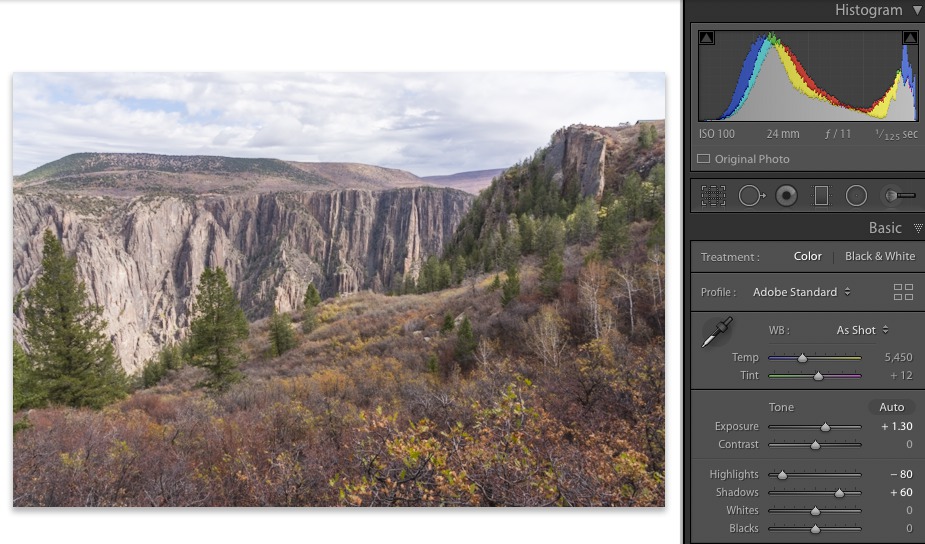Collapse the Basic panel triangle
Image resolution: width=925 pixels, height=544 pixels.
click(918, 228)
